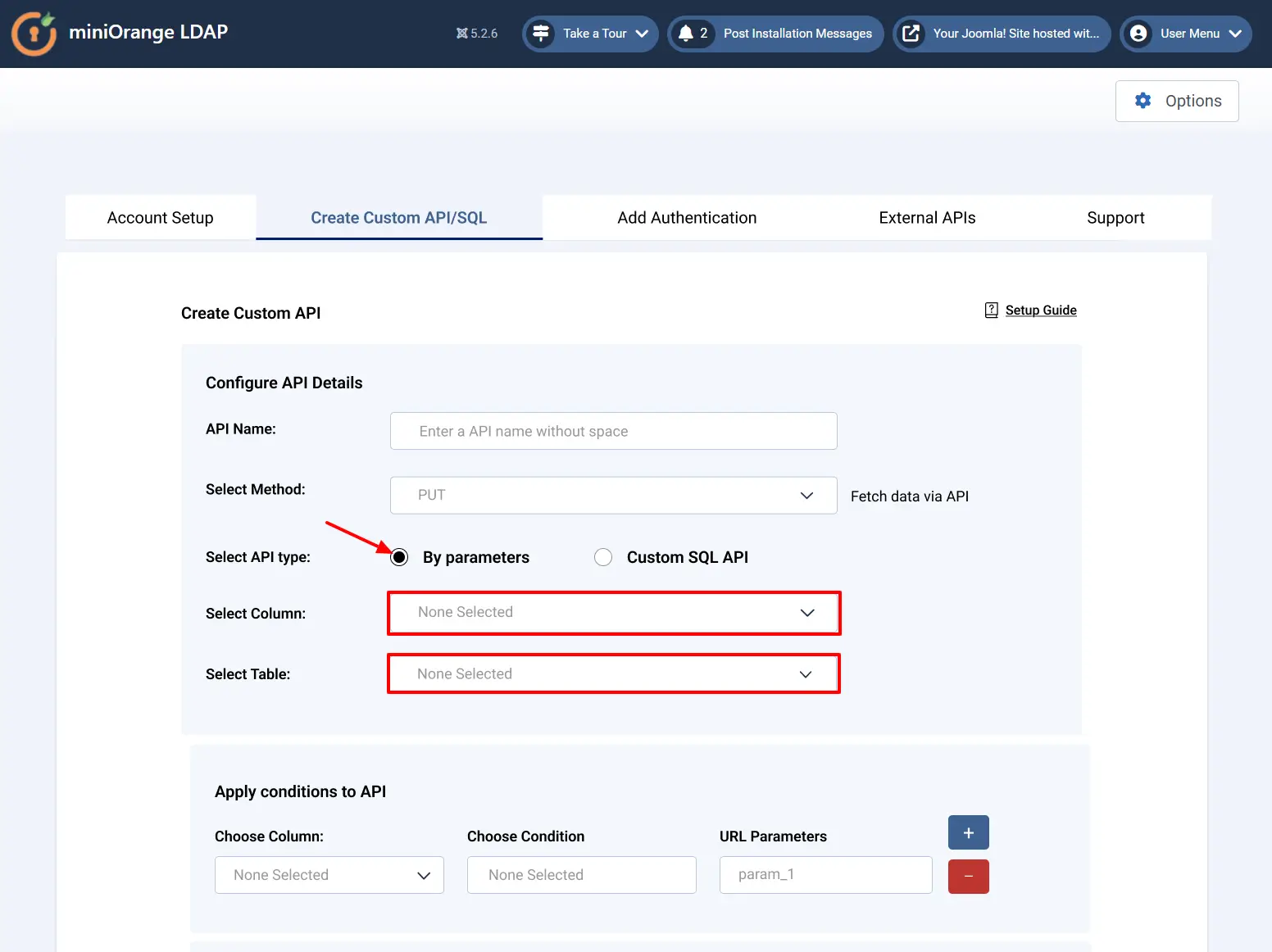This screenshot has width=1272, height=952.
Task: Click the Joomla version 5.2.6 icon
Action: coord(462,34)
